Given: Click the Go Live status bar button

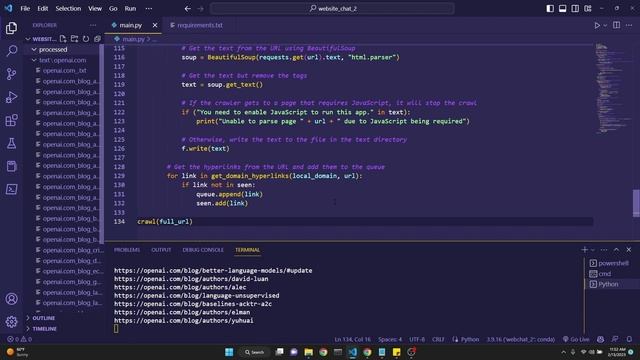Looking at the screenshot, I should pyautogui.click(x=576, y=339).
